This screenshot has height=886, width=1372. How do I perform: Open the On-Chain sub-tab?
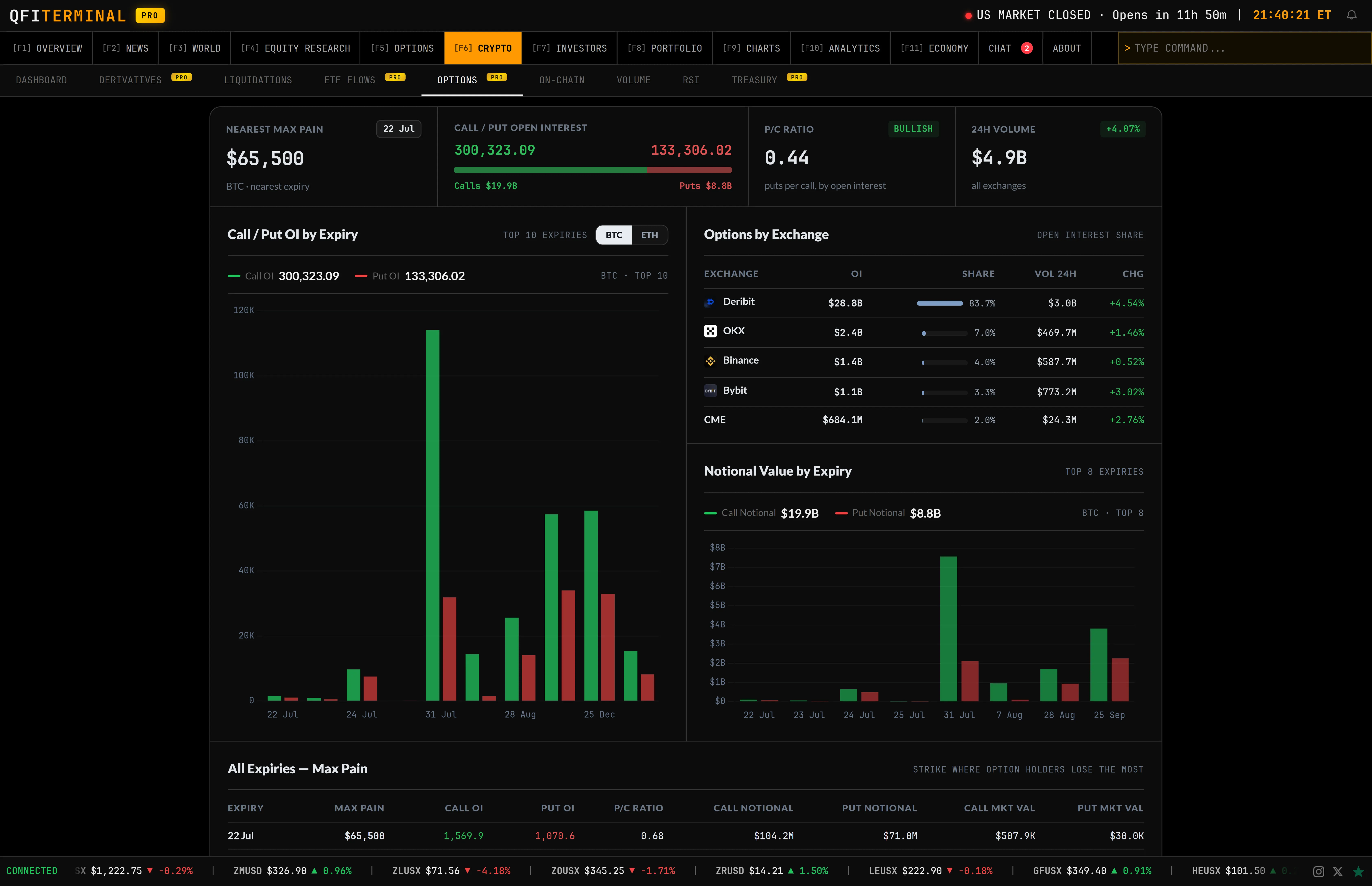[561, 80]
